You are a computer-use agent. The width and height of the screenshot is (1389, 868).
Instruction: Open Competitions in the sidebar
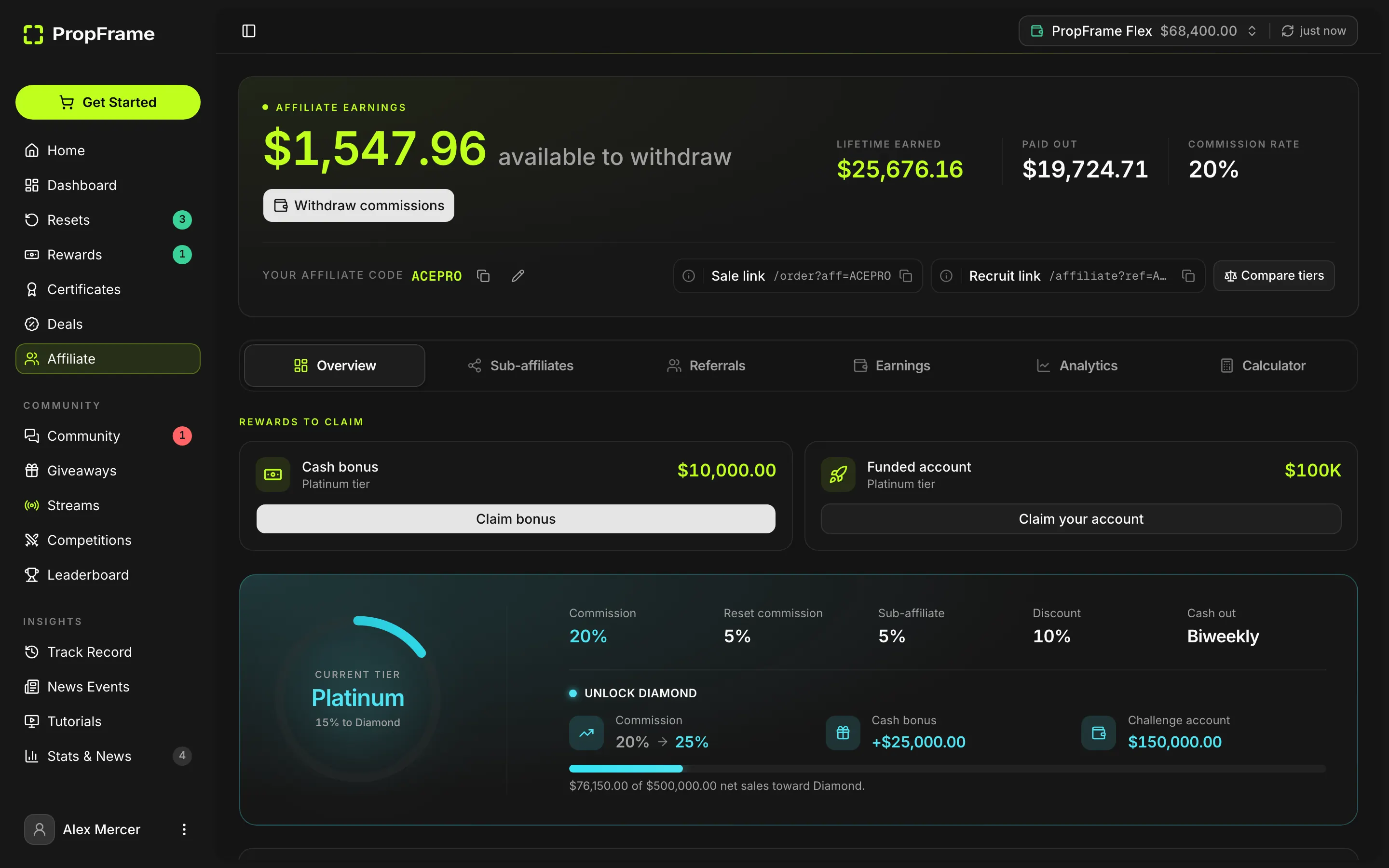coord(108,540)
